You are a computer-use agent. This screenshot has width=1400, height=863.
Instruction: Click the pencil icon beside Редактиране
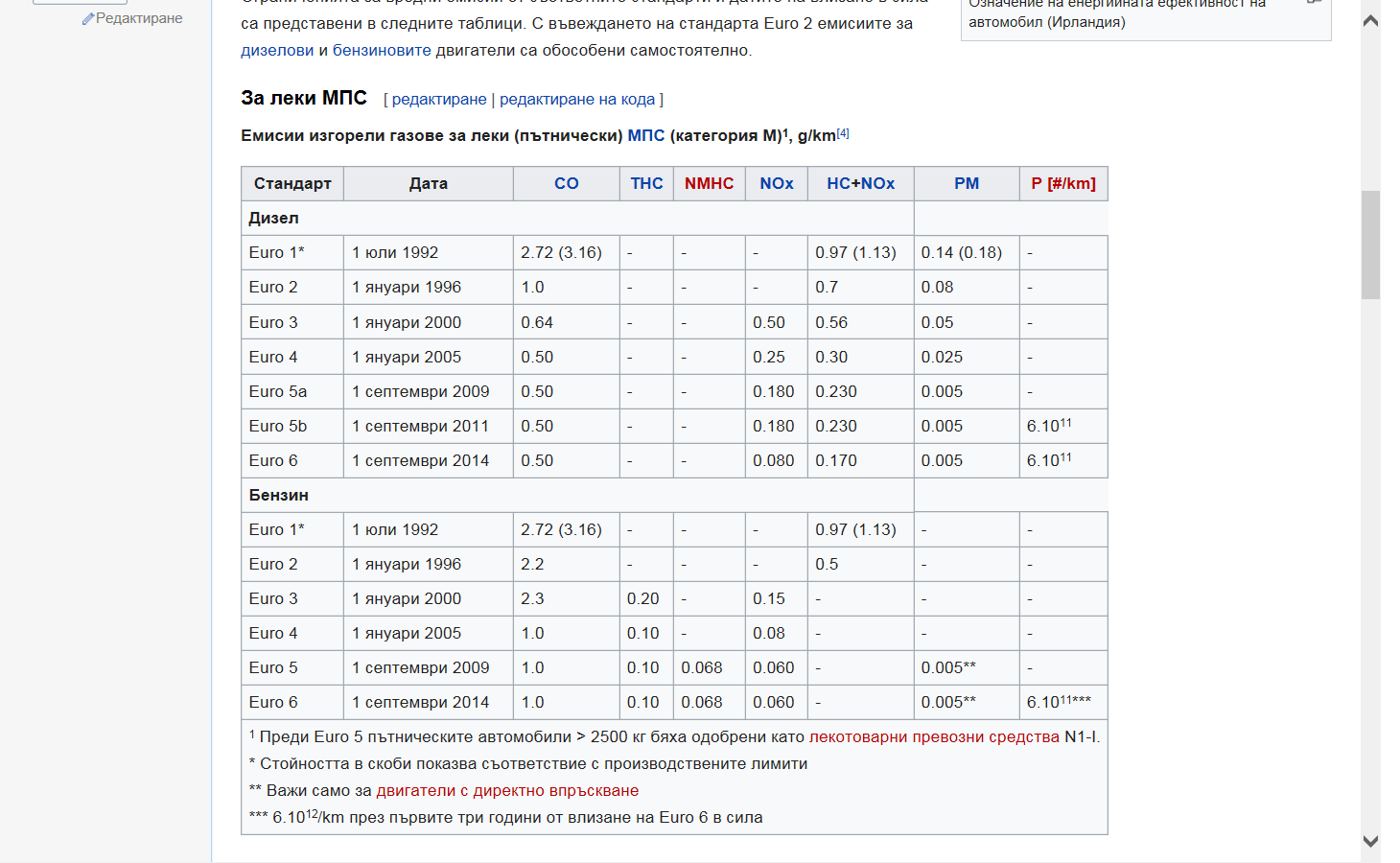[88, 19]
